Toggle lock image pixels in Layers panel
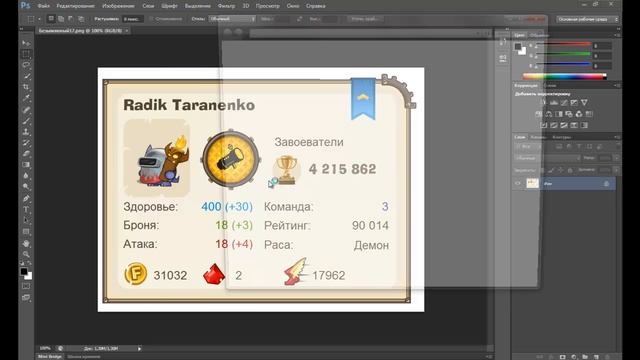Viewport: 640px width, 360px height. [551, 170]
